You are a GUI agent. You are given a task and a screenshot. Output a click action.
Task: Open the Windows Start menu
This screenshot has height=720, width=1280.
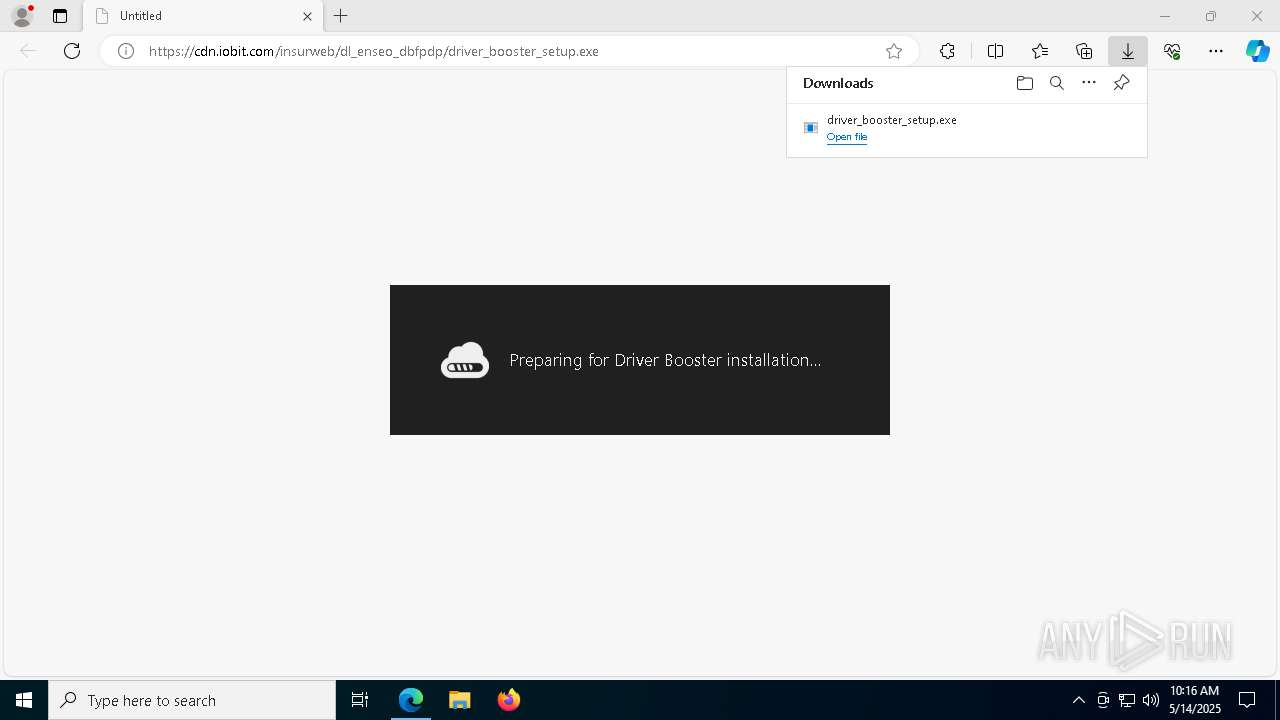click(24, 700)
